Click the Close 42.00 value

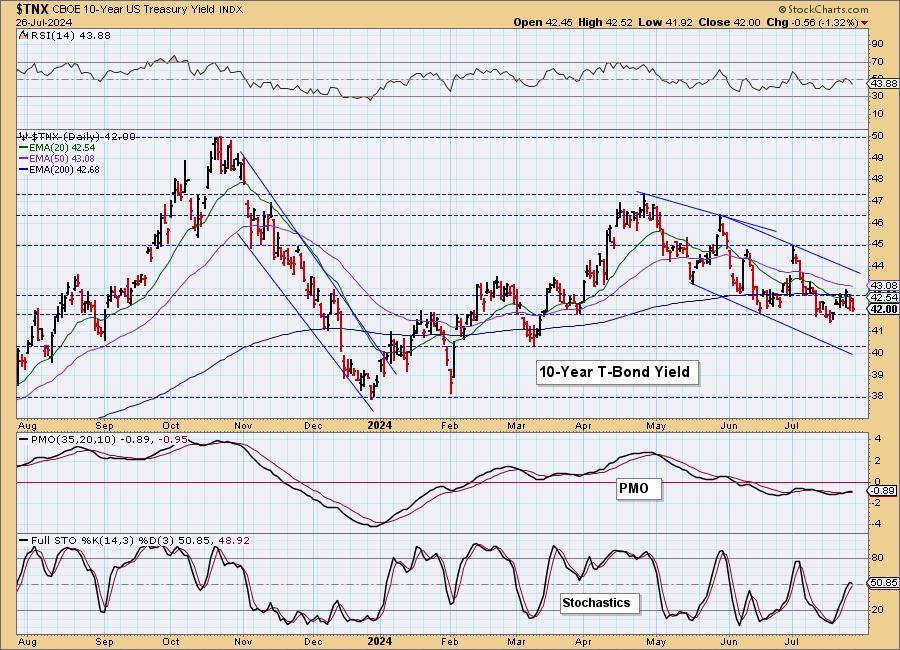point(730,22)
